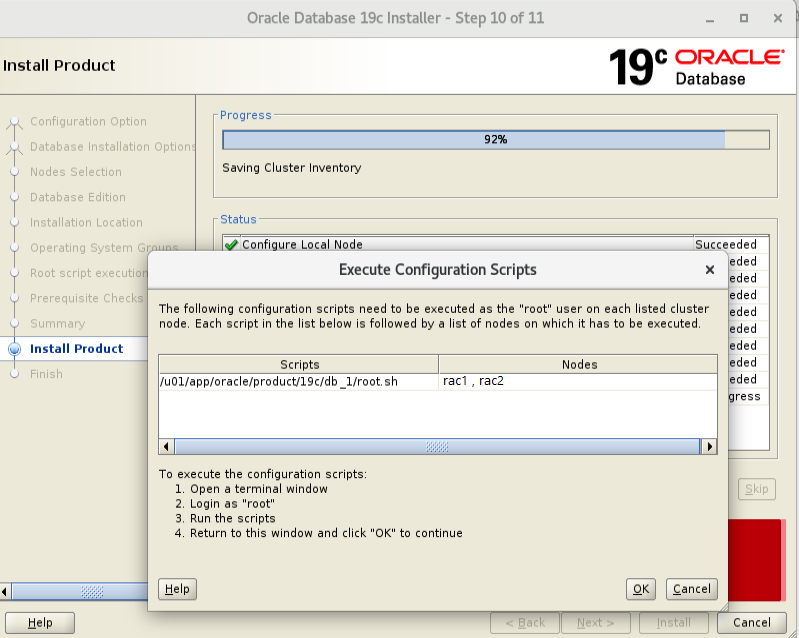Maximize the Oracle installer window
This screenshot has height=638, width=799.
(743, 18)
